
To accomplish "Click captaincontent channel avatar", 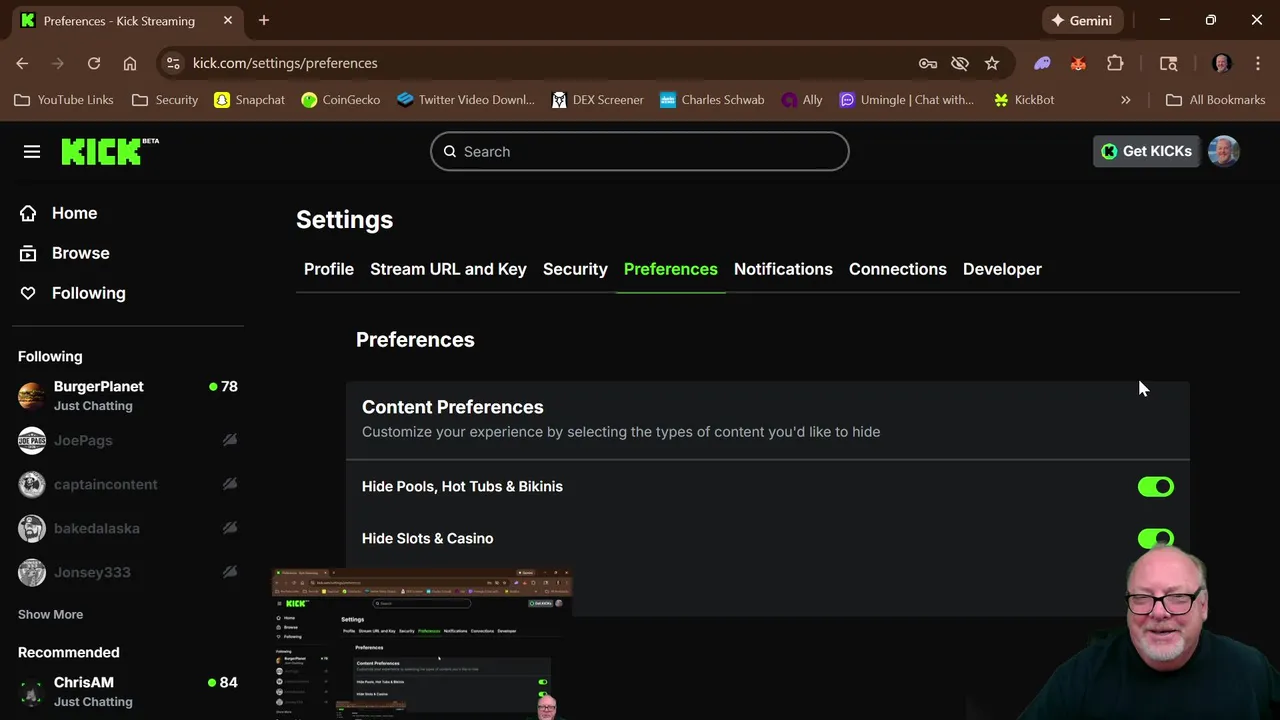I will [x=32, y=484].
